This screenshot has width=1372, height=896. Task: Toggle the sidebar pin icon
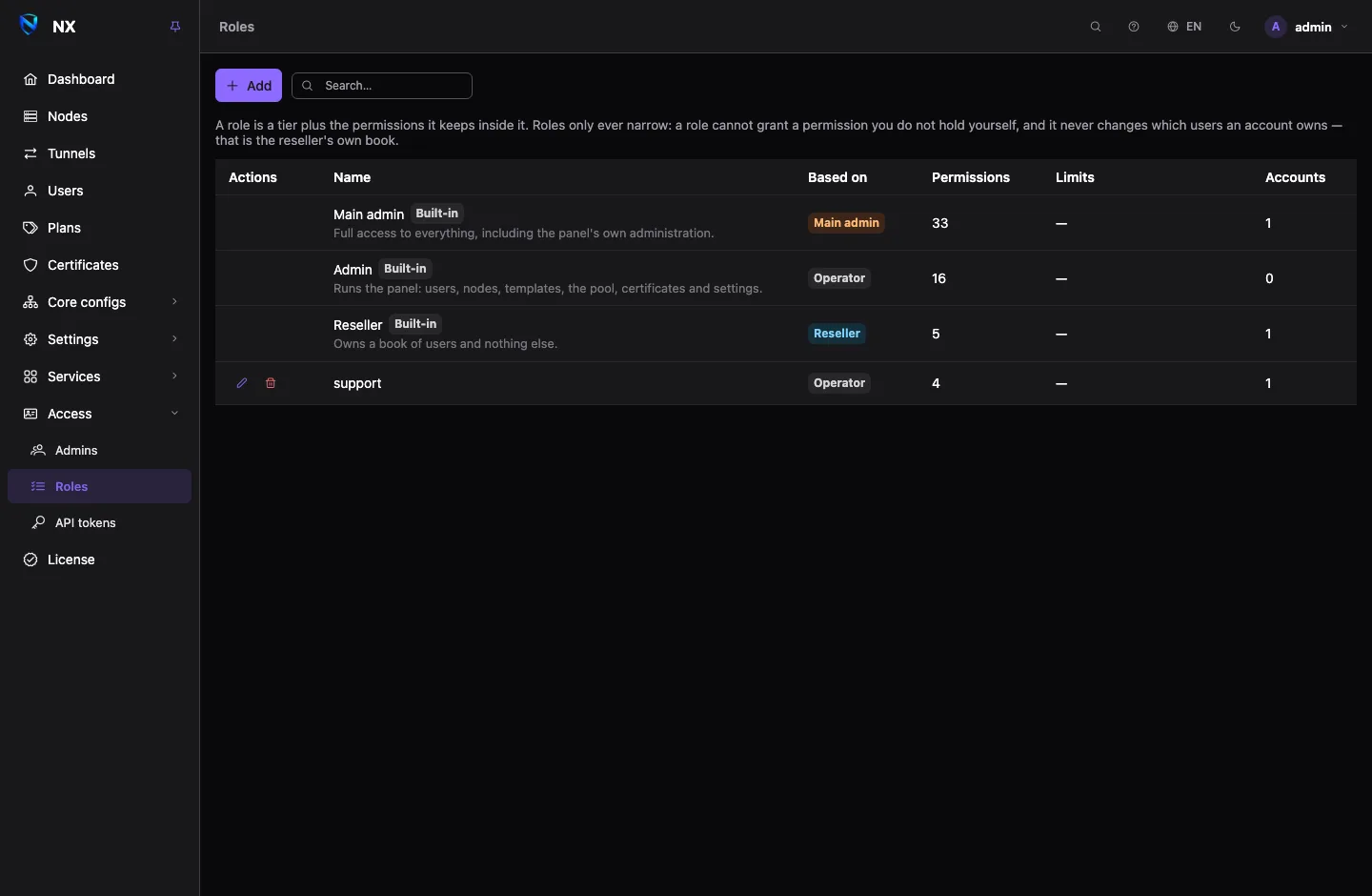pyautogui.click(x=175, y=27)
